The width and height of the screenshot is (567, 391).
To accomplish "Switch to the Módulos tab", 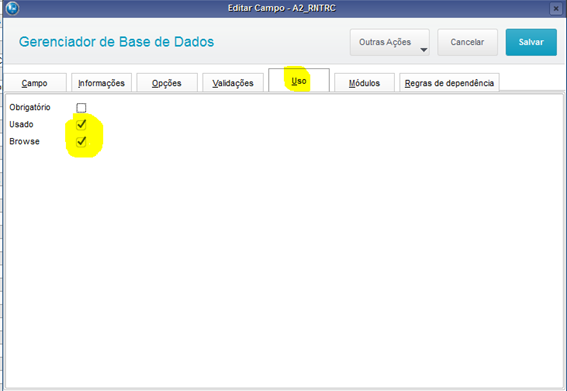I will (x=364, y=83).
